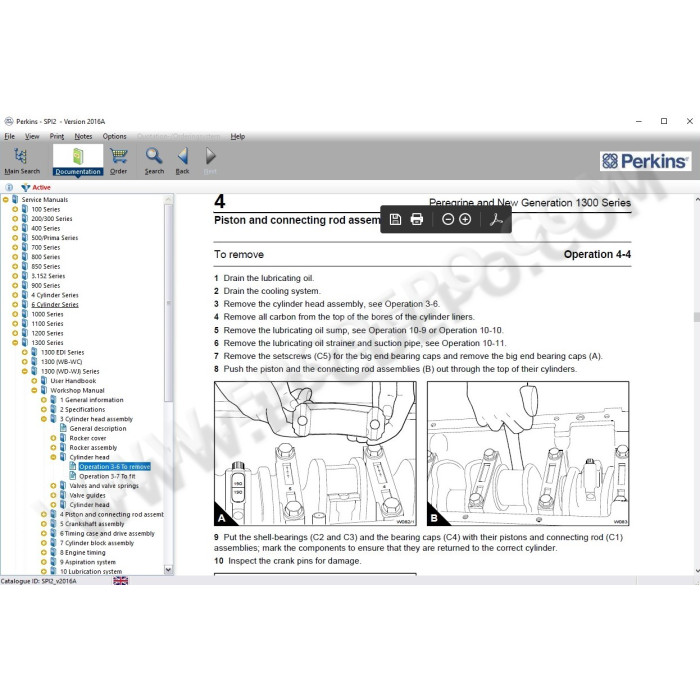Click the Catalogue ID status text
The image size is (700, 700).
click(x=38, y=581)
